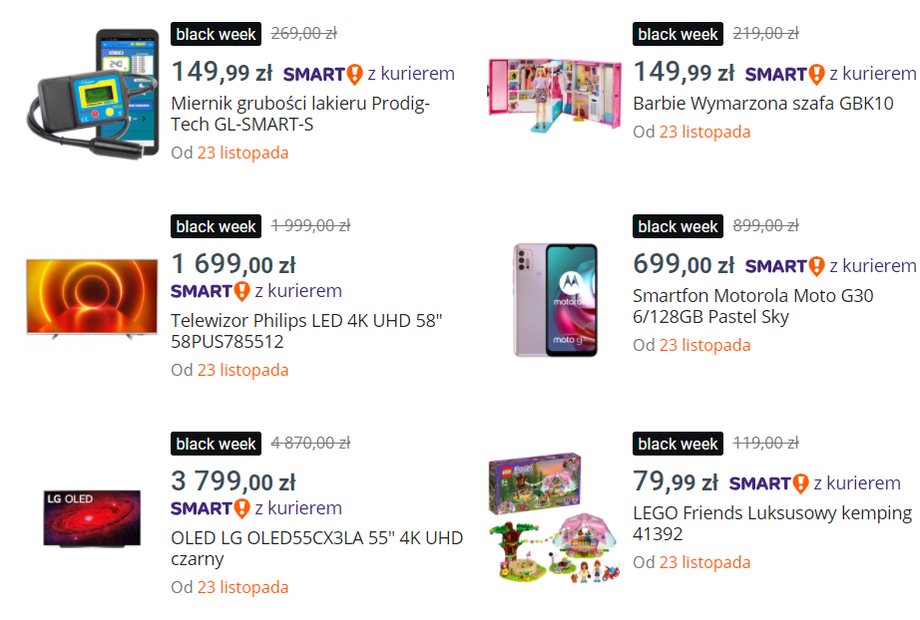Open the Barbie dream closet product image
The image size is (920, 620).
pyautogui.click(x=554, y=94)
